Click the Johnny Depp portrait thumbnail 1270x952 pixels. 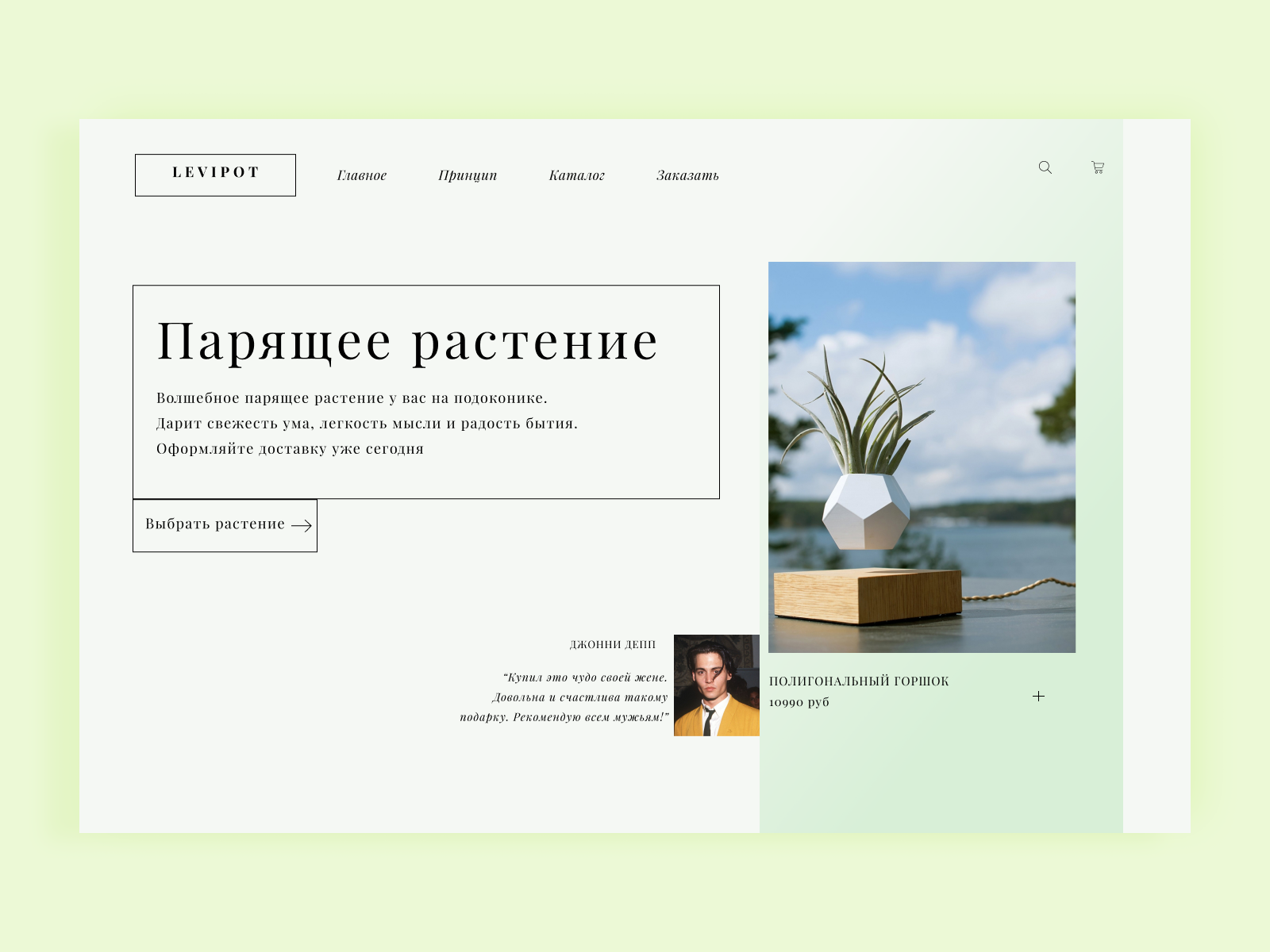click(x=717, y=685)
